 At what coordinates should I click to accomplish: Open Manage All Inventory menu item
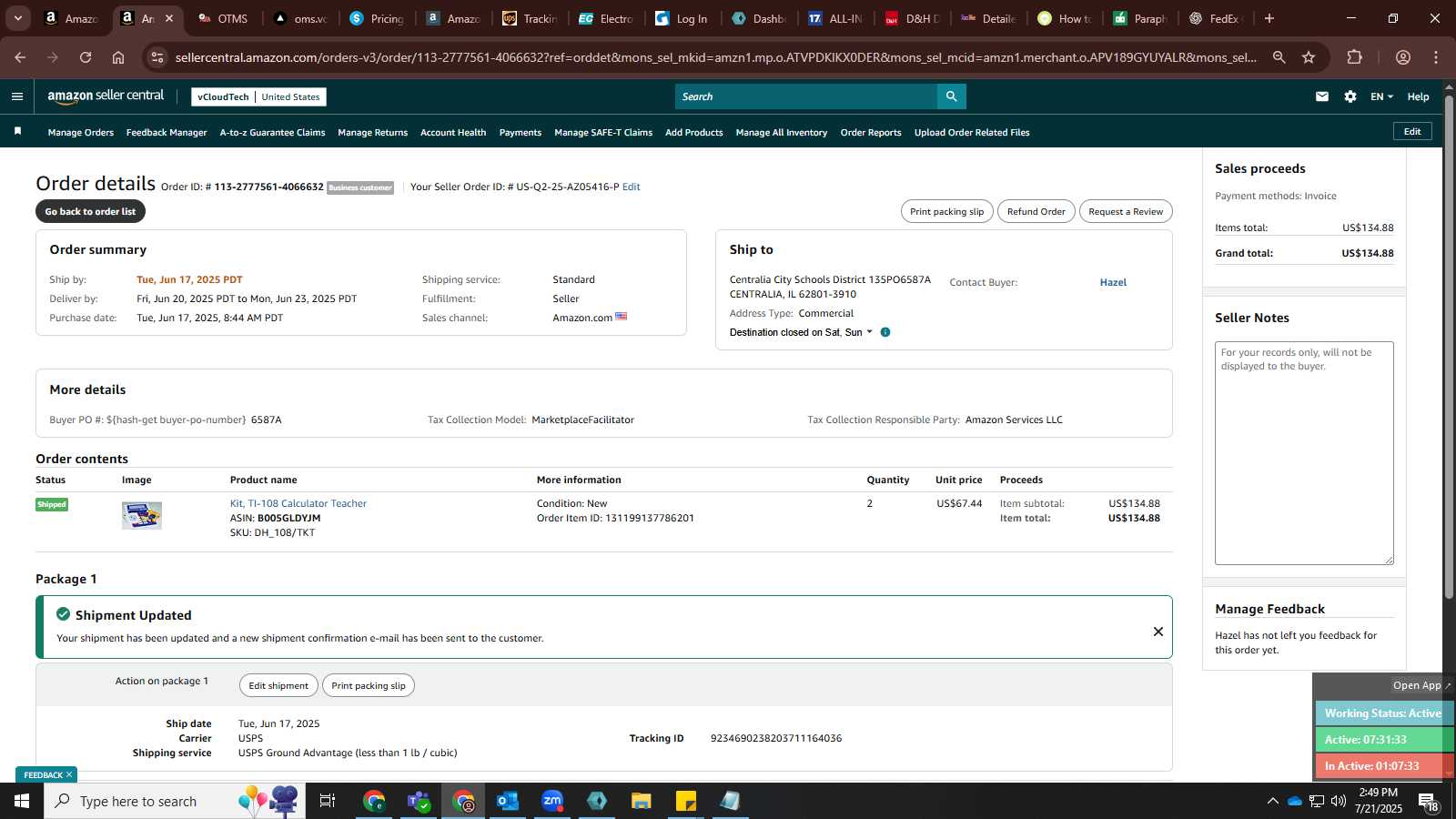click(x=782, y=132)
